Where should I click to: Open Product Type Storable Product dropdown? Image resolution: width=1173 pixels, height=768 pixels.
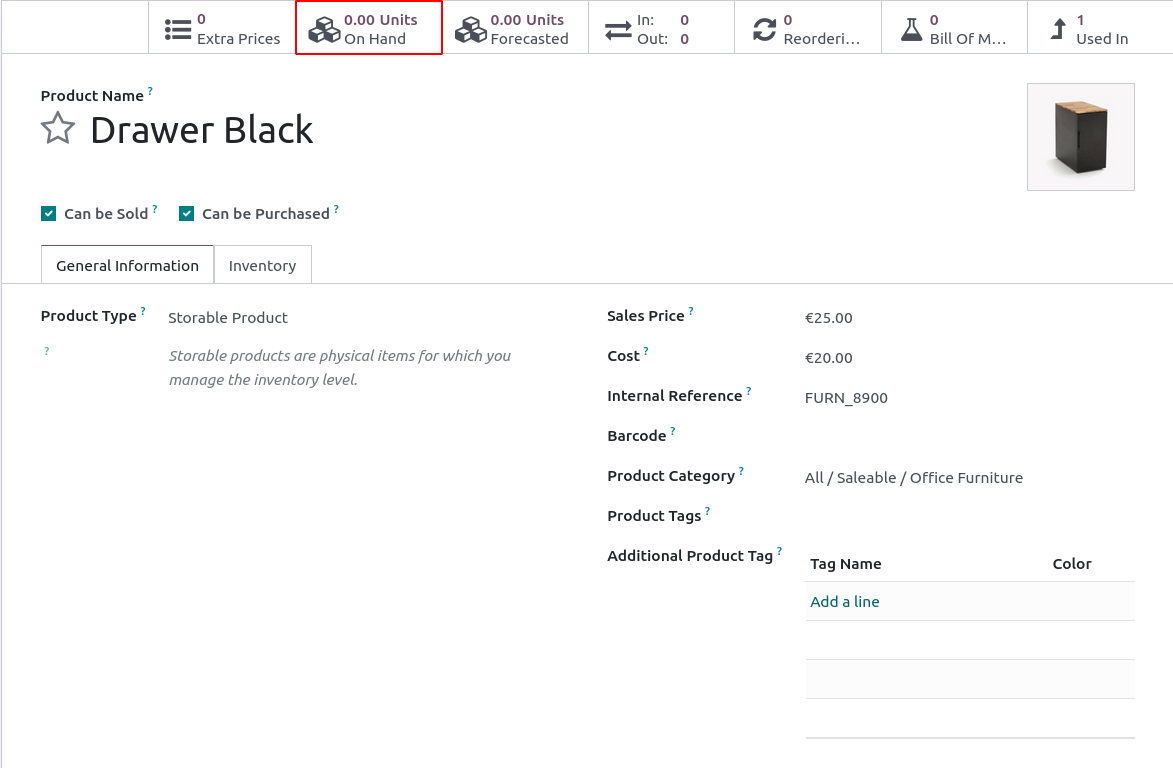367,318
